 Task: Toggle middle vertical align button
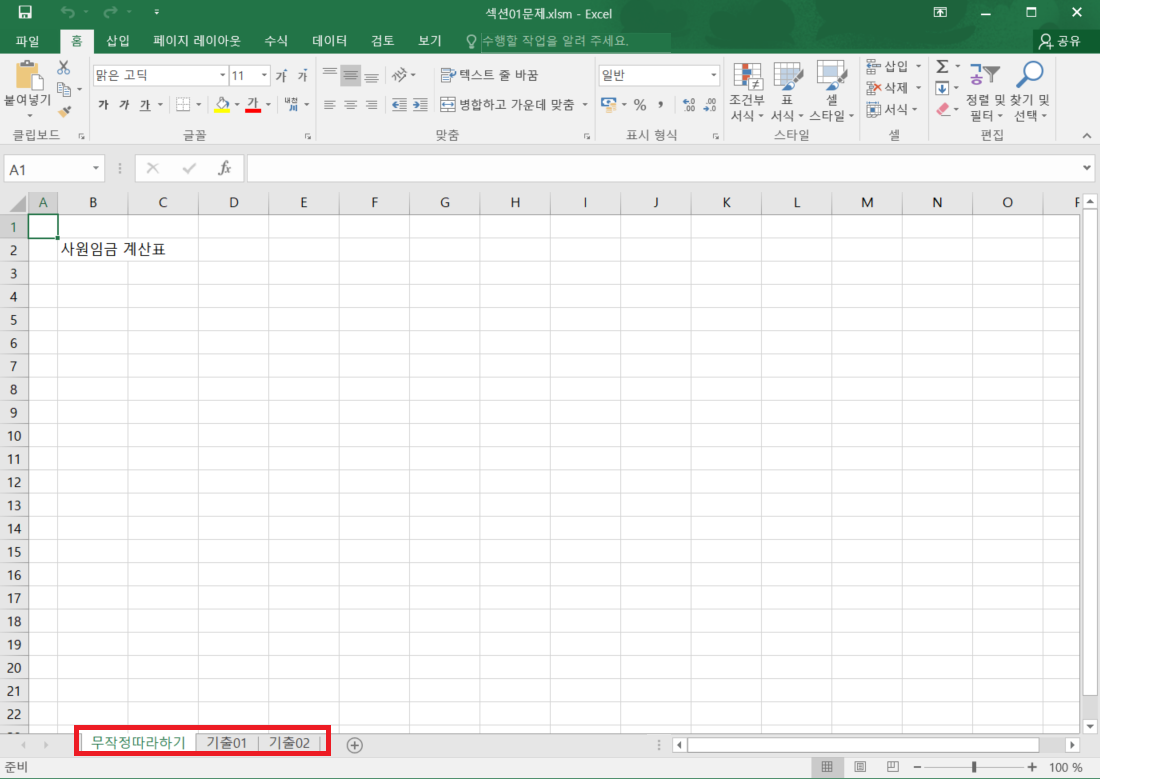350,75
